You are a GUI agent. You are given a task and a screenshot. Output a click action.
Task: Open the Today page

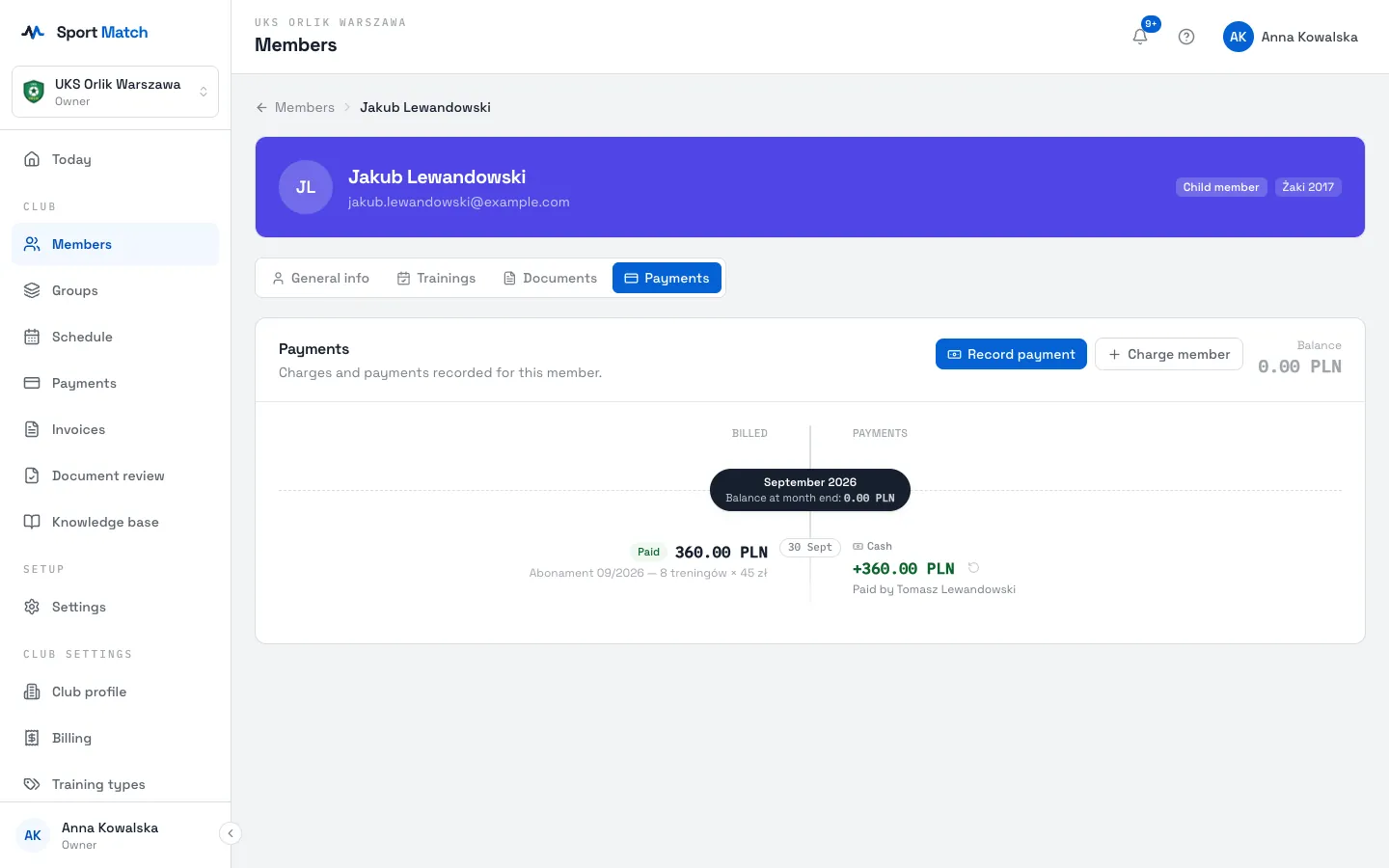115,159
